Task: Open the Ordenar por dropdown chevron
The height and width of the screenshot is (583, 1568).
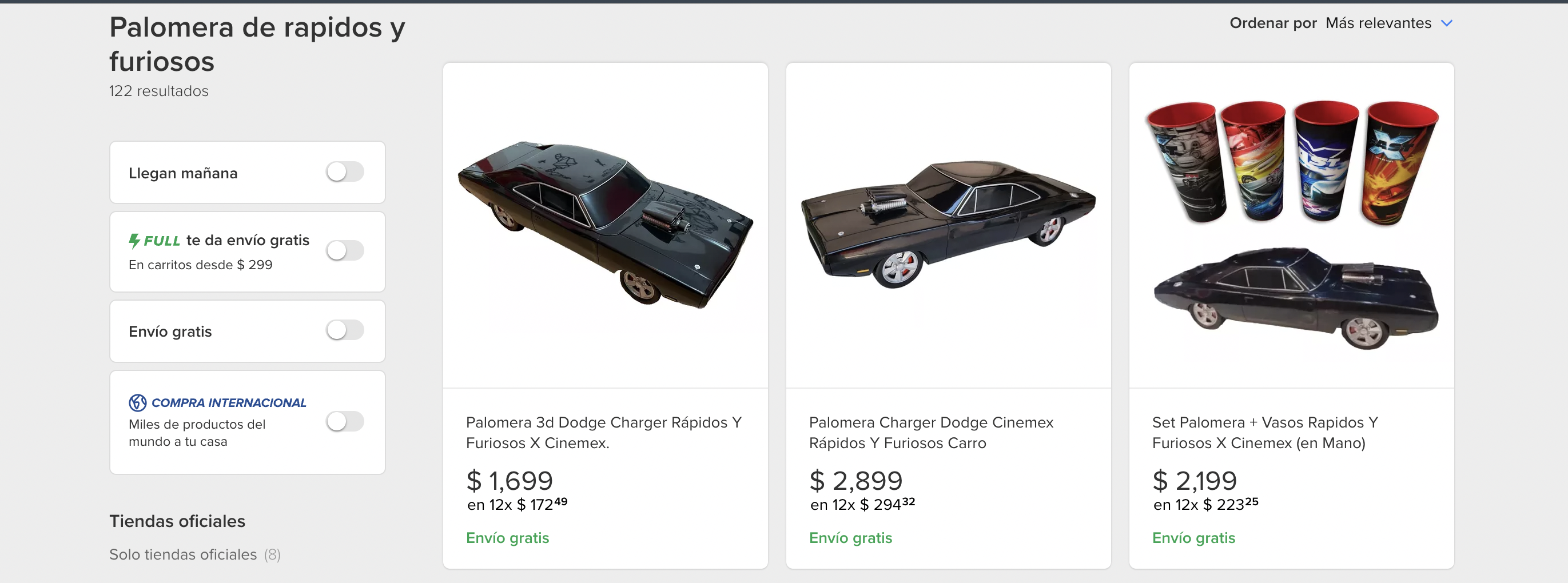Action: [x=1447, y=23]
